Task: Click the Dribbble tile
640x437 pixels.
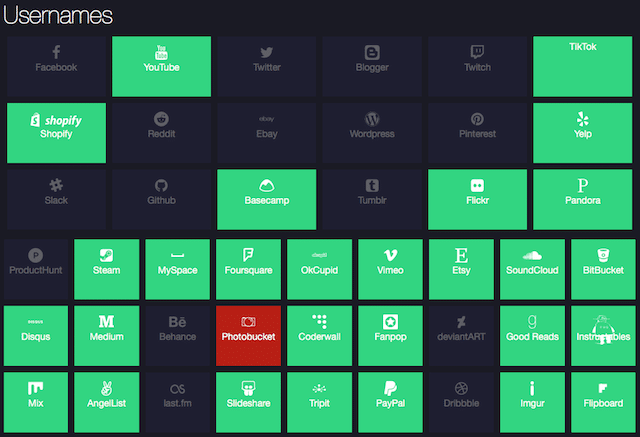Action: click(x=461, y=402)
